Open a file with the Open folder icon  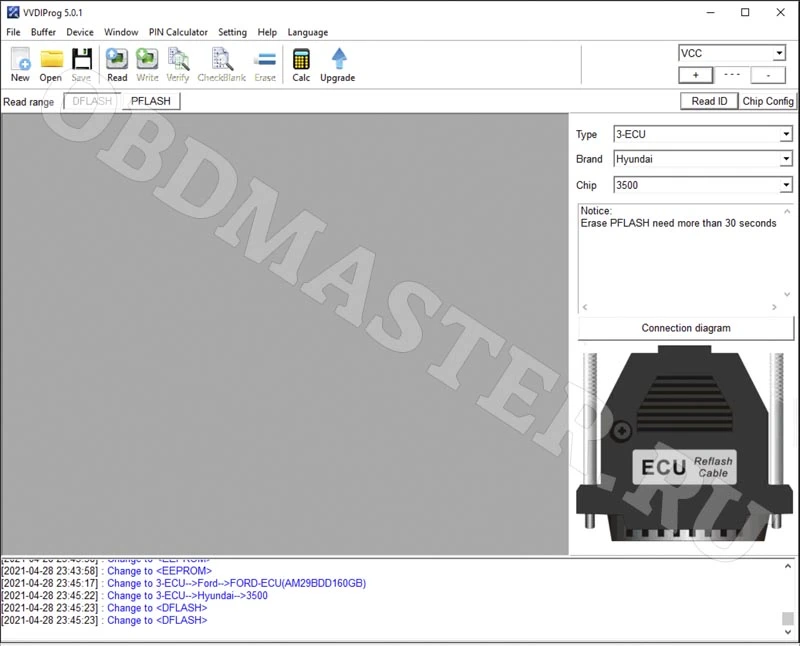coord(51,64)
